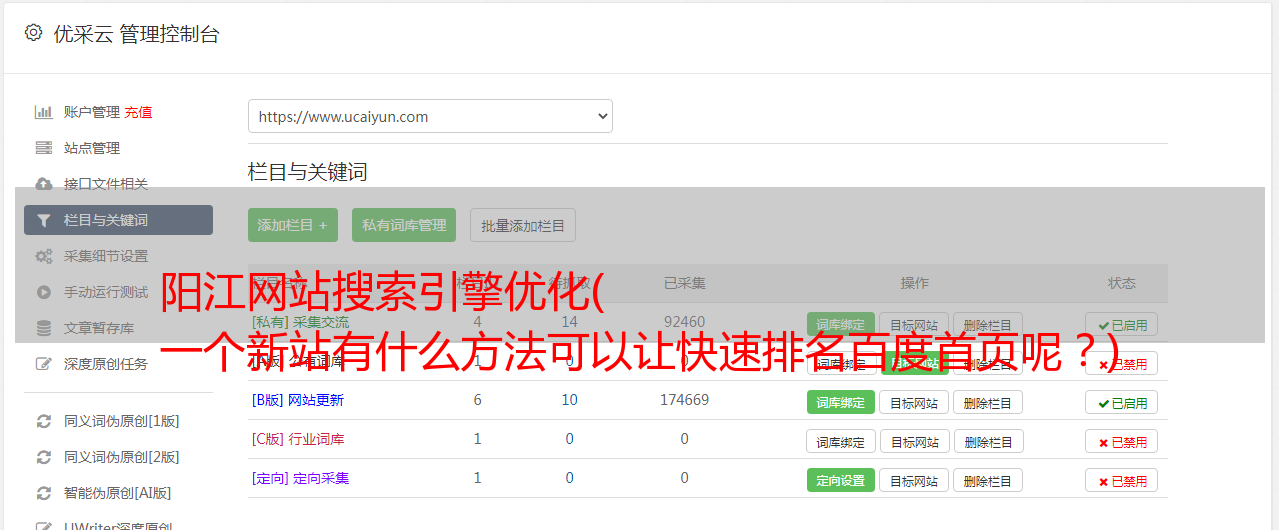This screenshot has width=1279, height=530.
Task: Click the 92460 collected count cell
Action: click(x=684, y=322)
